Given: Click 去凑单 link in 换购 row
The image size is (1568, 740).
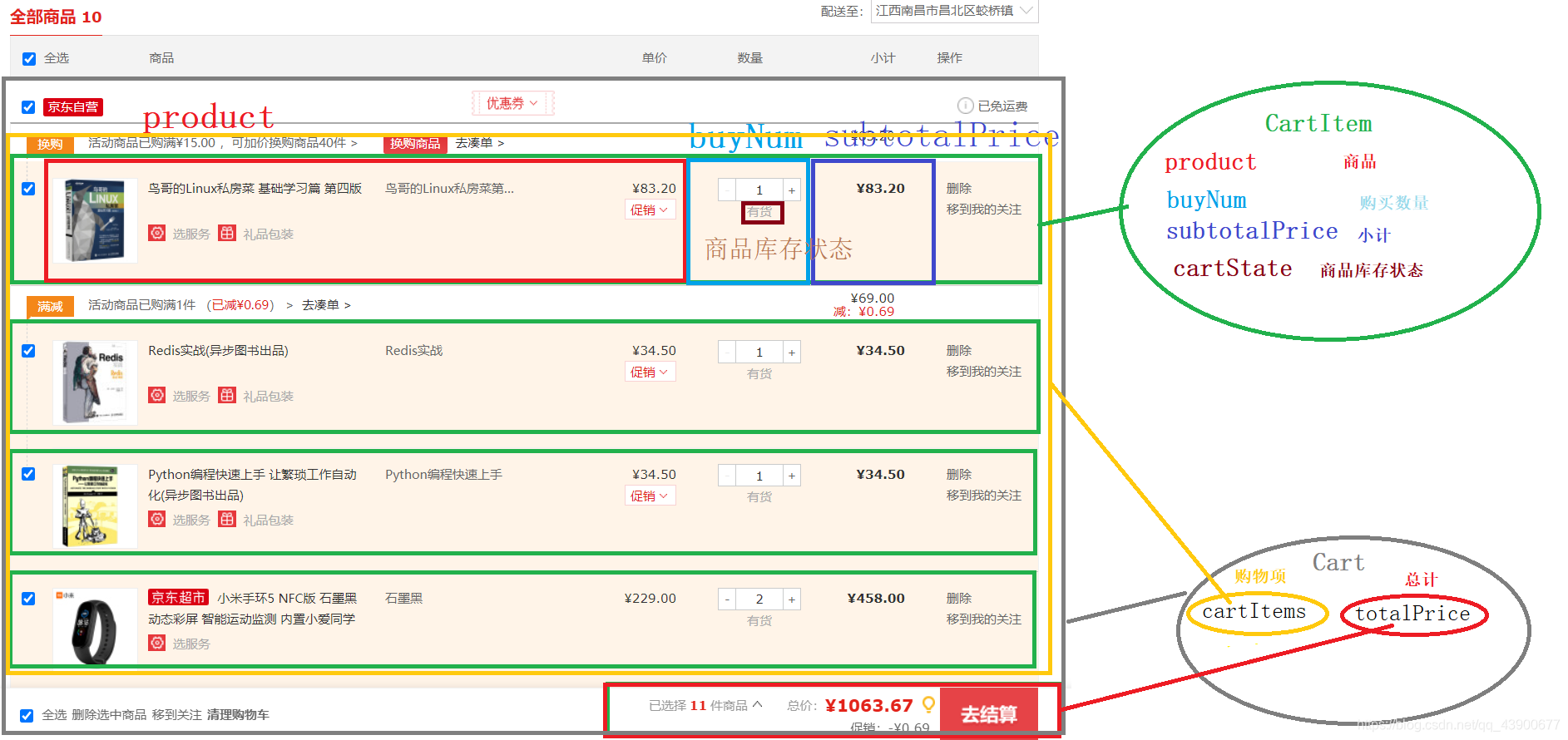Looking at the screenshot, I should 479,143.
